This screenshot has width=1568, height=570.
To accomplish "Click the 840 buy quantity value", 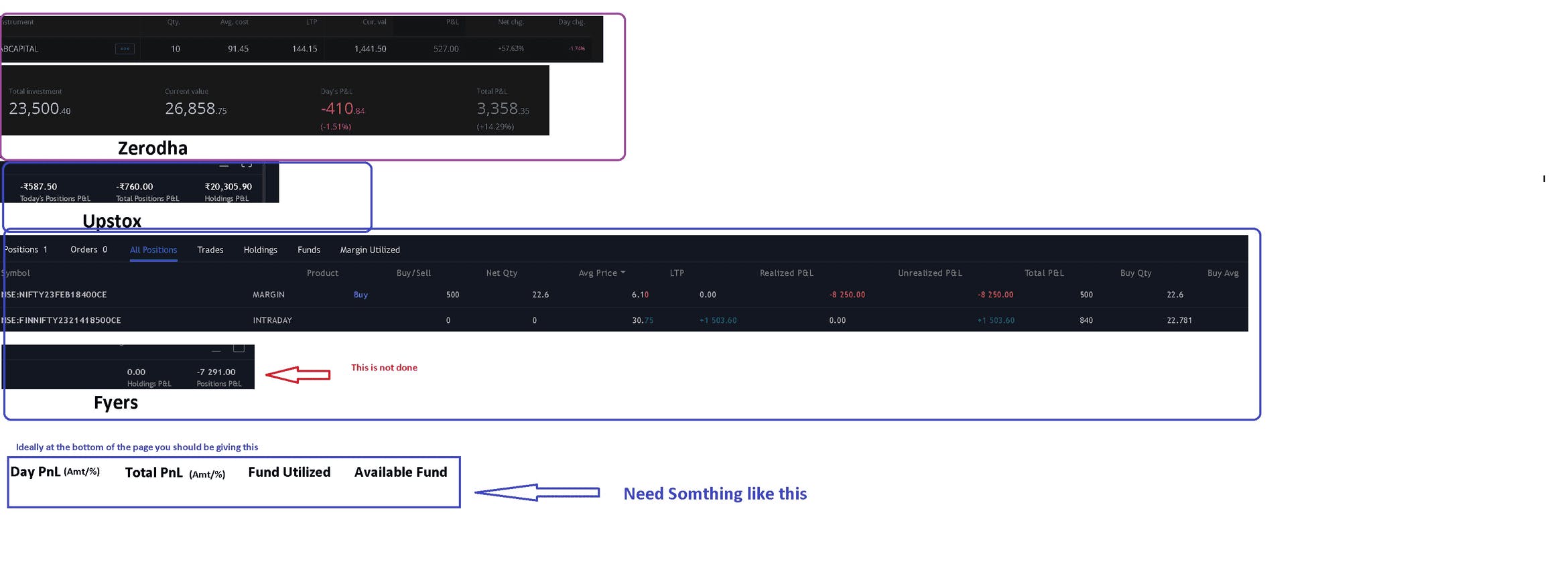I will click(x=1086, y=320).
